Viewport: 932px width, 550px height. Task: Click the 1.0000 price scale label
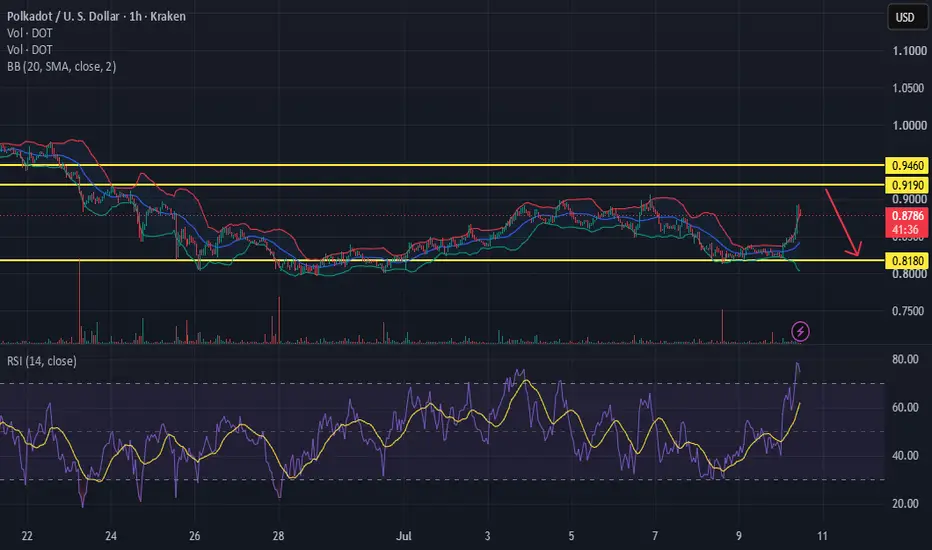coord(909,125)
